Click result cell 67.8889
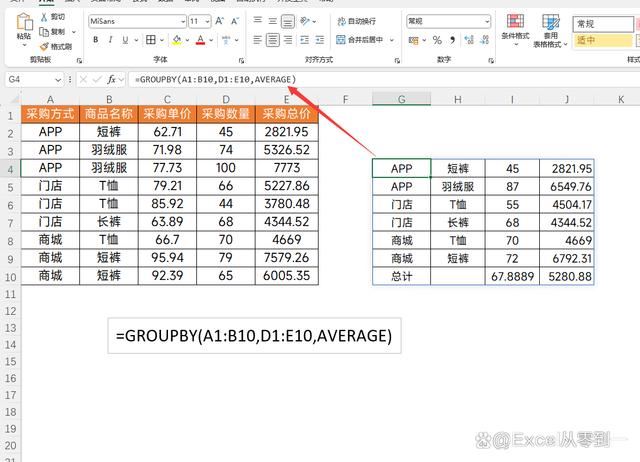This screenshot has height=462, width=640. (512, 277)
